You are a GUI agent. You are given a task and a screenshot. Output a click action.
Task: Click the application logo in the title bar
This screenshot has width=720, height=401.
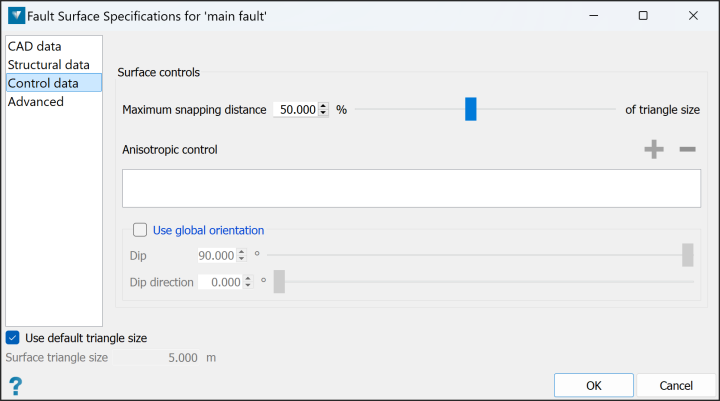tap(16, 16)
